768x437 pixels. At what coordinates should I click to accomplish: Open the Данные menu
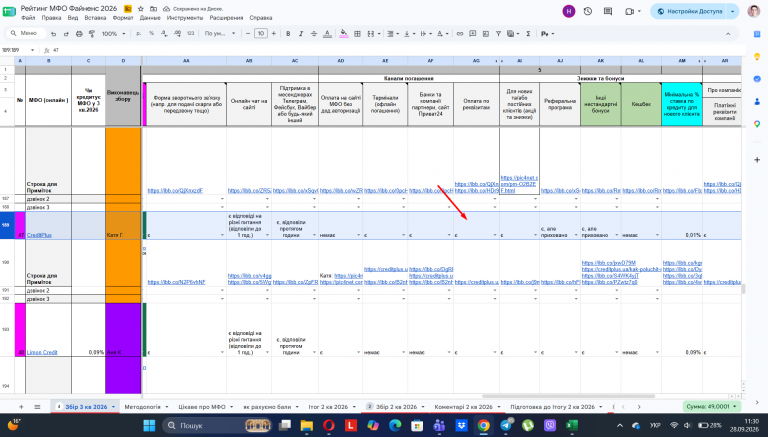[x=150, y=18]
